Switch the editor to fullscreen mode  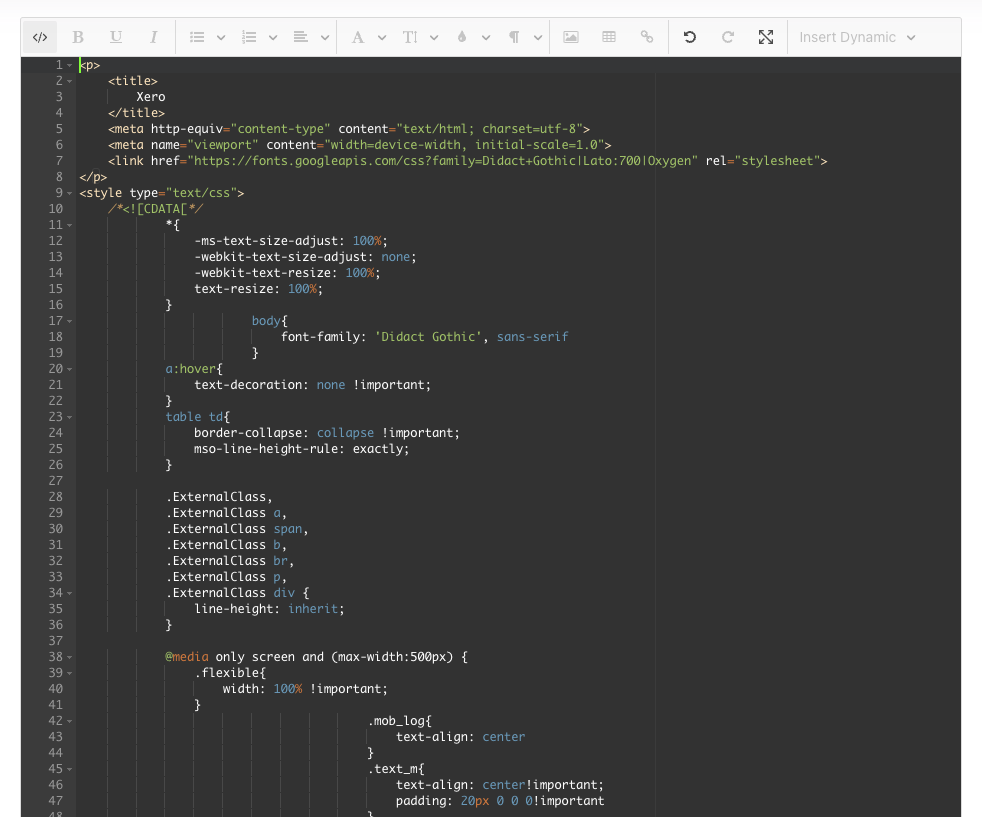coord(766,36)
